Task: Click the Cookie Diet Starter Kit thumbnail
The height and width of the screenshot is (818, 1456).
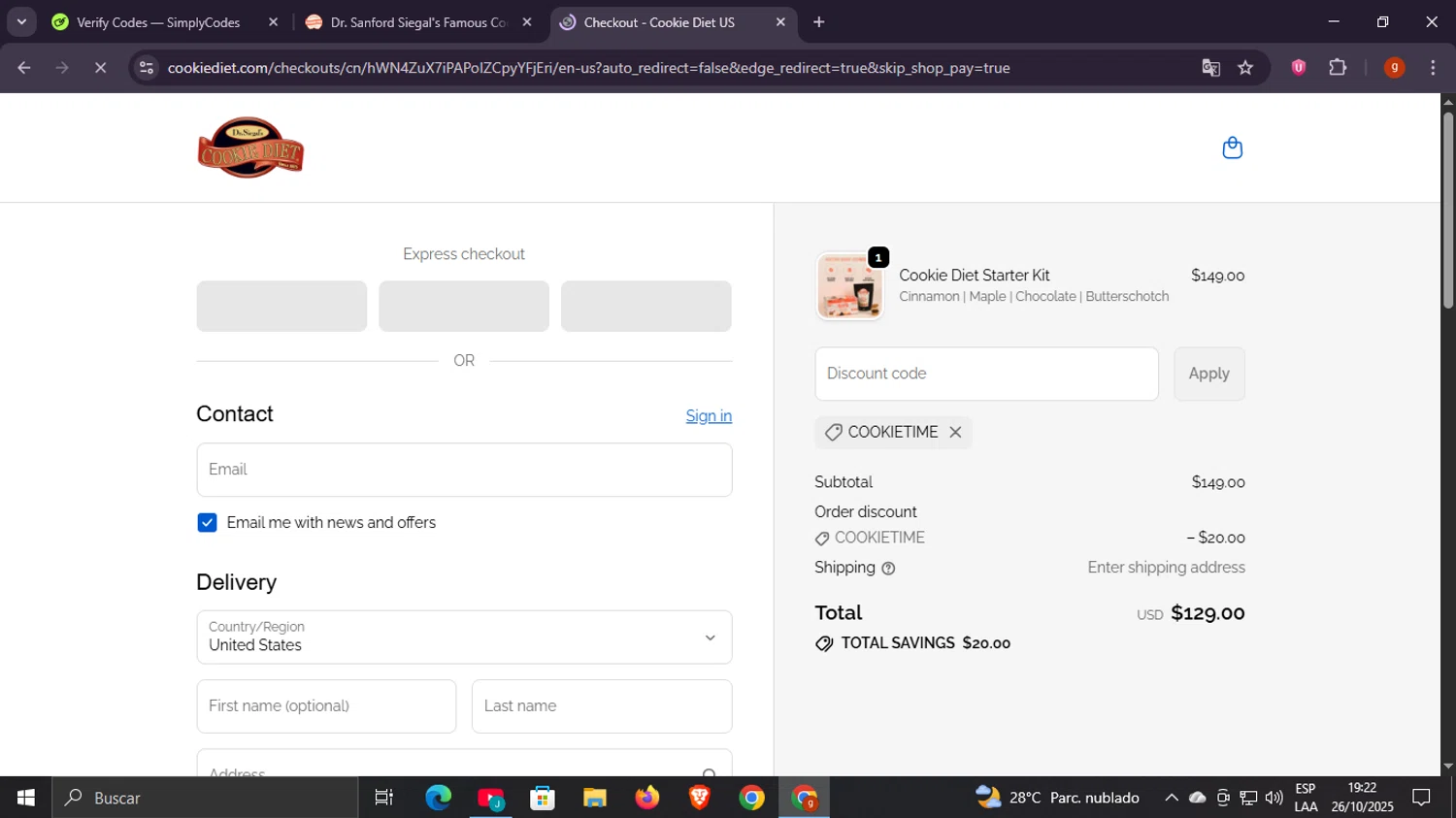Action: coord(850,286)
